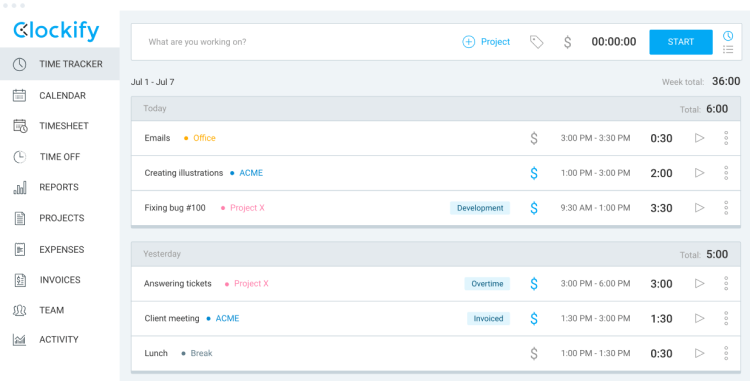The image size is (750, 381).
Task: Click the Break project on Lunch entry
Action: coord(201,353)
